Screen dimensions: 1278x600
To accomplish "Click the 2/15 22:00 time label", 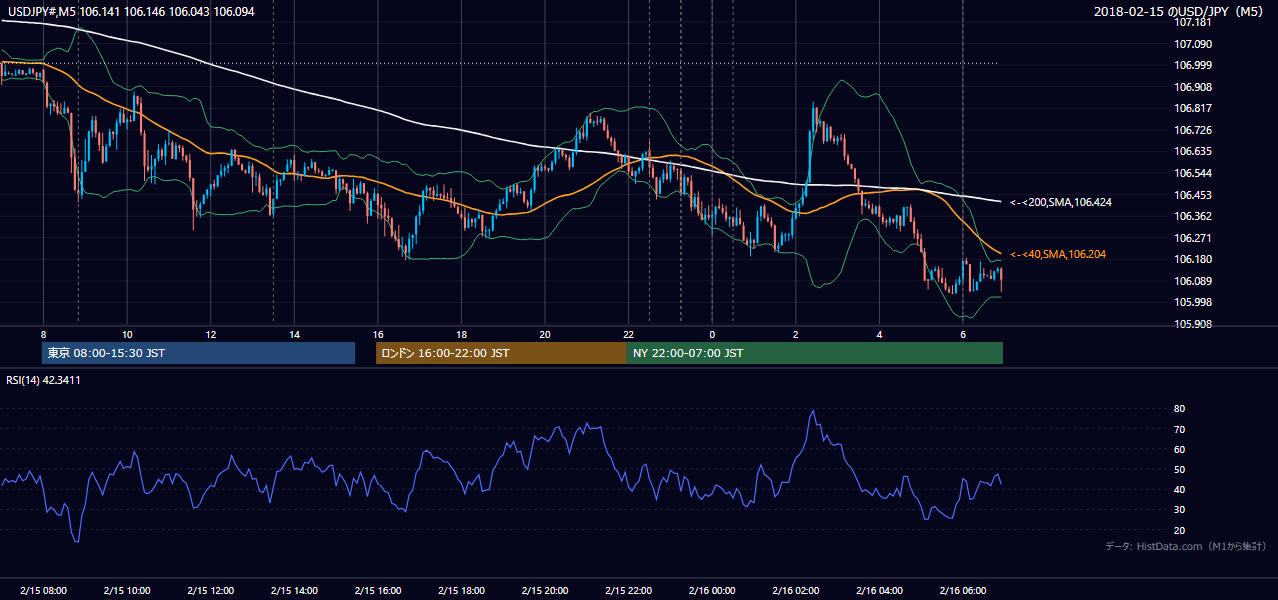I will [628, 591].
